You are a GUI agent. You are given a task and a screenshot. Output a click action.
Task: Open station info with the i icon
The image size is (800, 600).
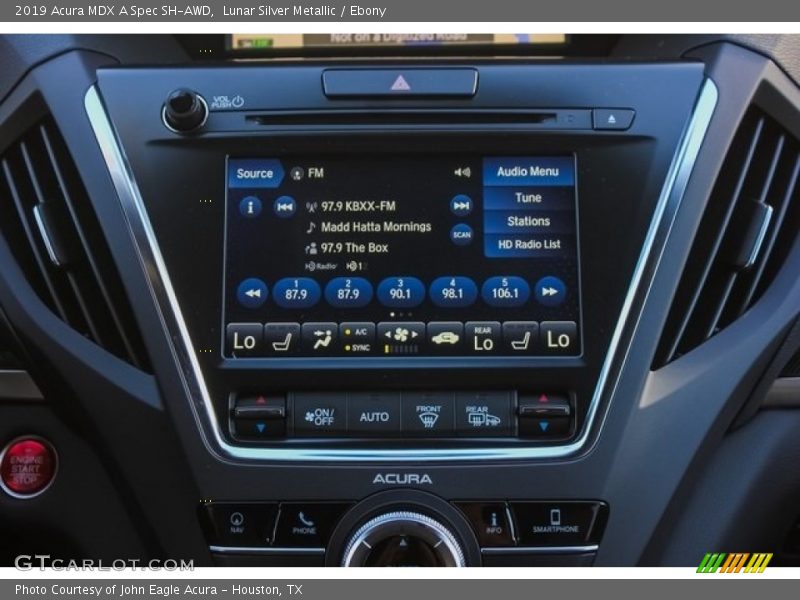pyautogui.click(x=250, y=207)
